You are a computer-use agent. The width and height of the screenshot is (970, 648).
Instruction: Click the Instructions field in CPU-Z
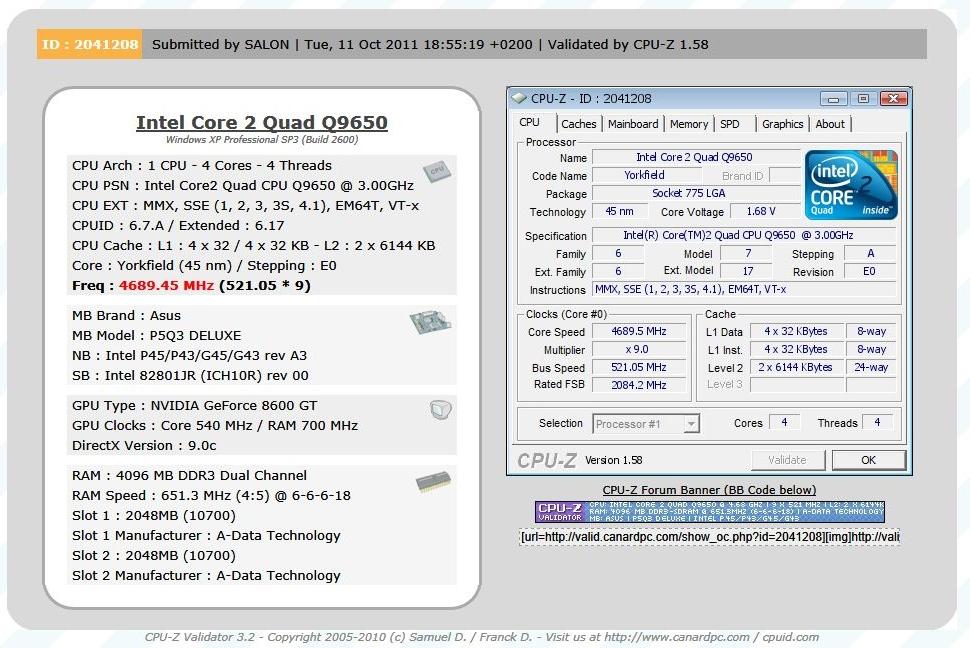pos(744,289)
